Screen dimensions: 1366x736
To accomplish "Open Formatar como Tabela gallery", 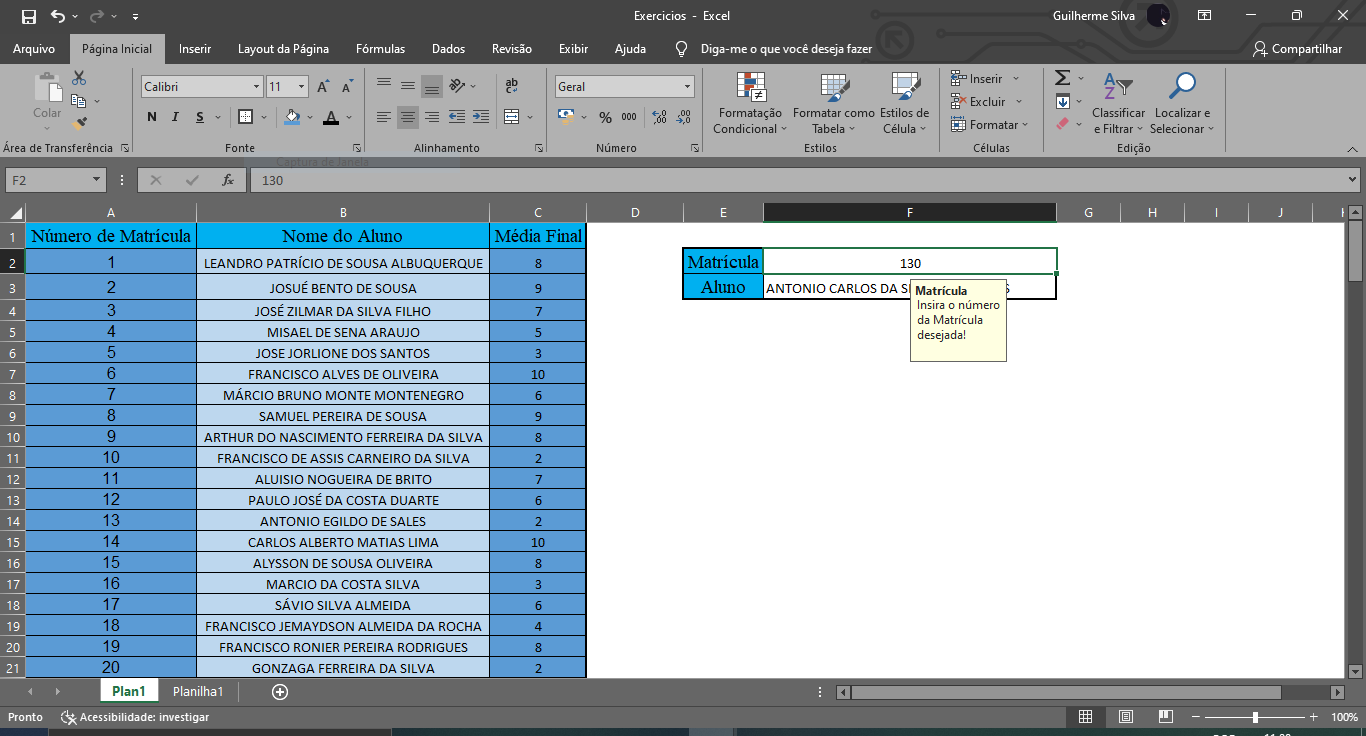I will 833,103.
